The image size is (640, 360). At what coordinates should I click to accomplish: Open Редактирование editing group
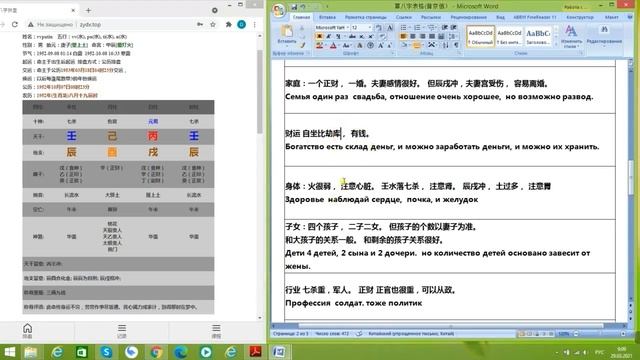pos(604,35)
